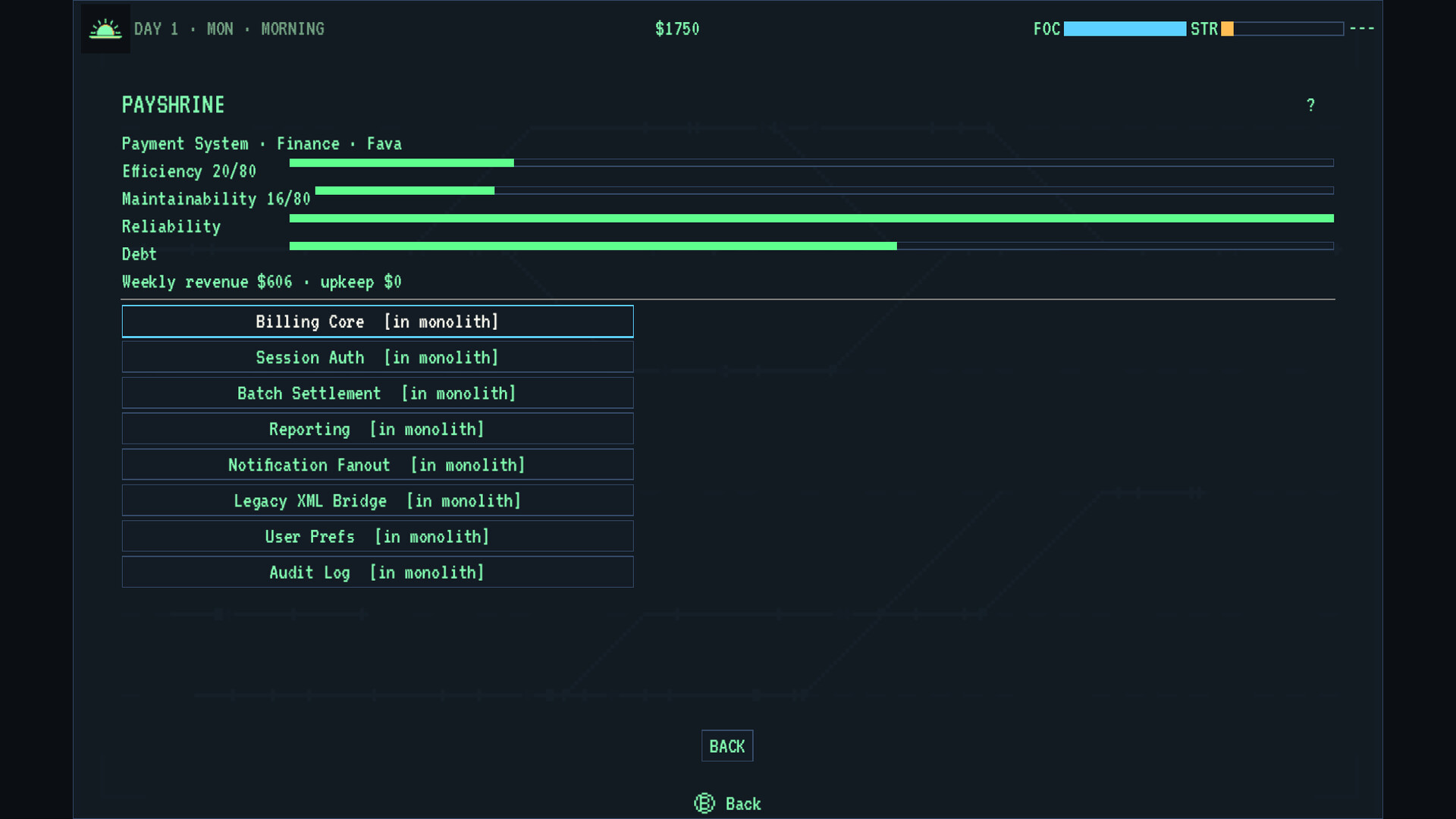Open the question mark help icon

point(1310,105)
